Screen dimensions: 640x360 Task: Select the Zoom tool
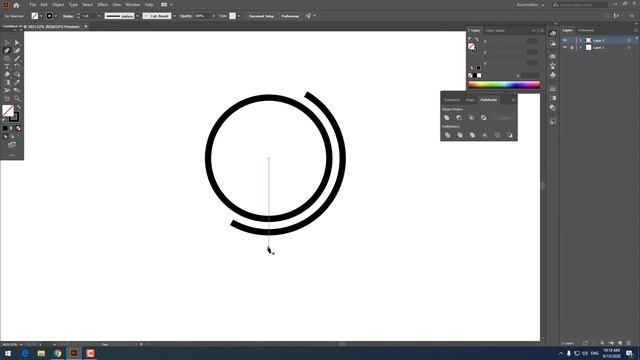coord(17,98)
